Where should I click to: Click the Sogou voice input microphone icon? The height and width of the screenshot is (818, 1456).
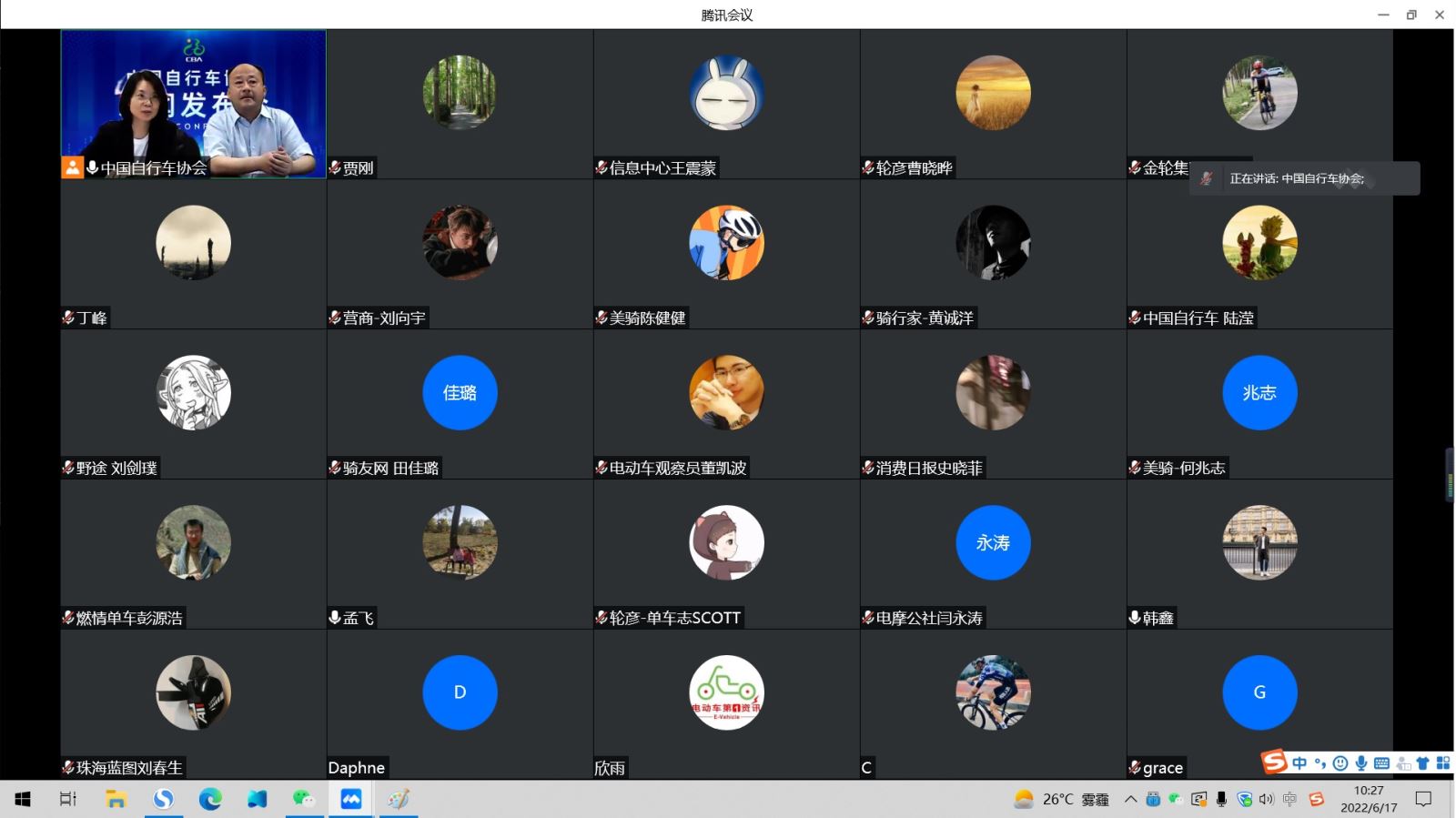pos(1360,763)
